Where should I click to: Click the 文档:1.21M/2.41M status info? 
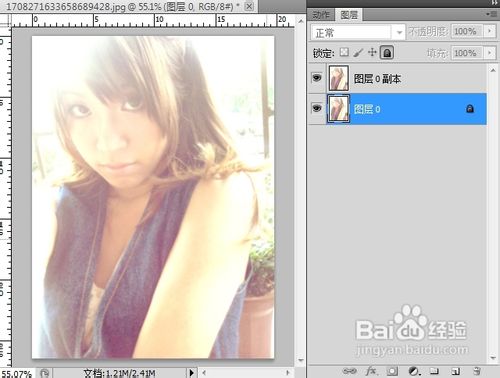pyautogui.click(x=119, y=373)
